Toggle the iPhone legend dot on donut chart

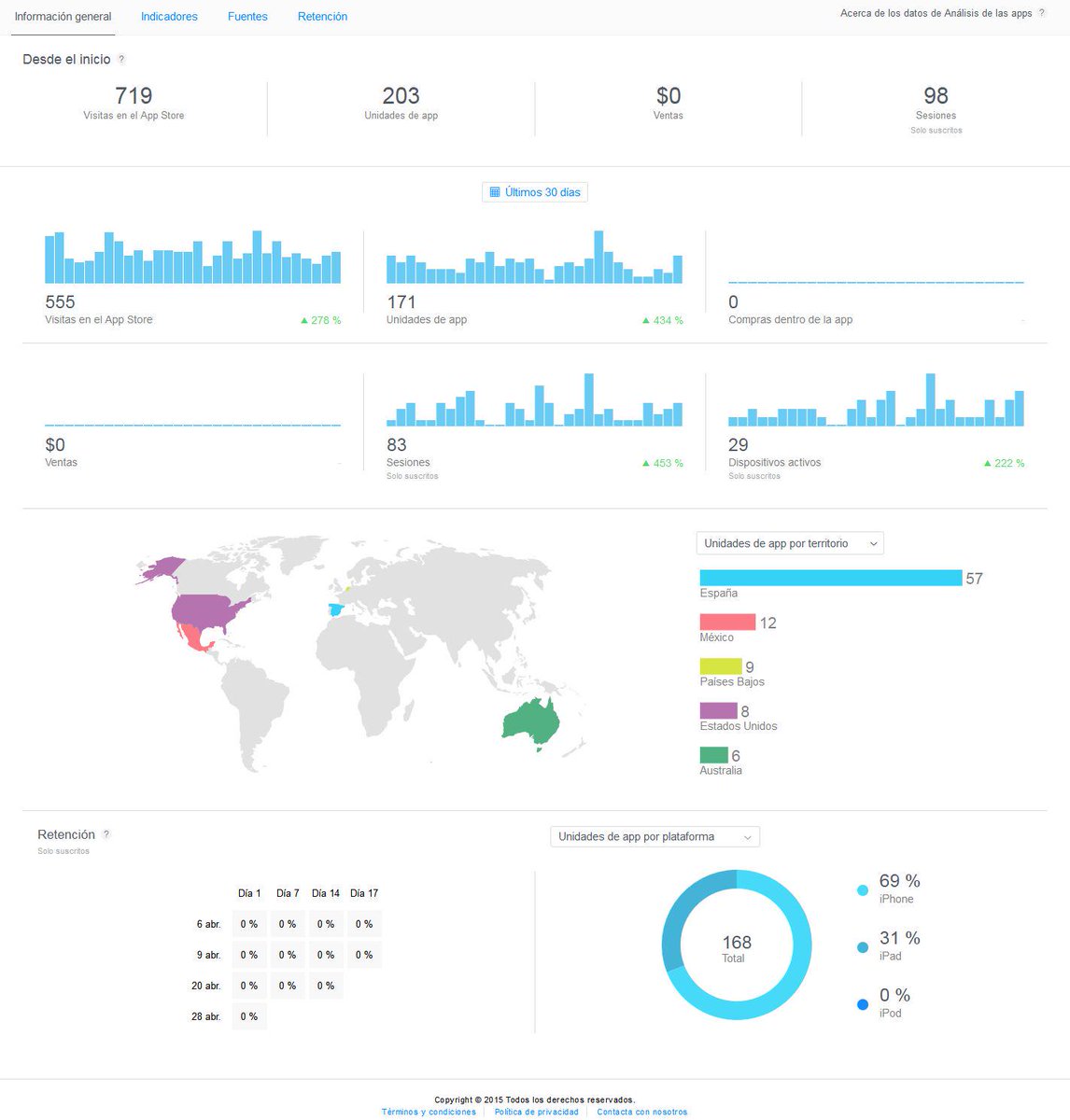(861, 889)
